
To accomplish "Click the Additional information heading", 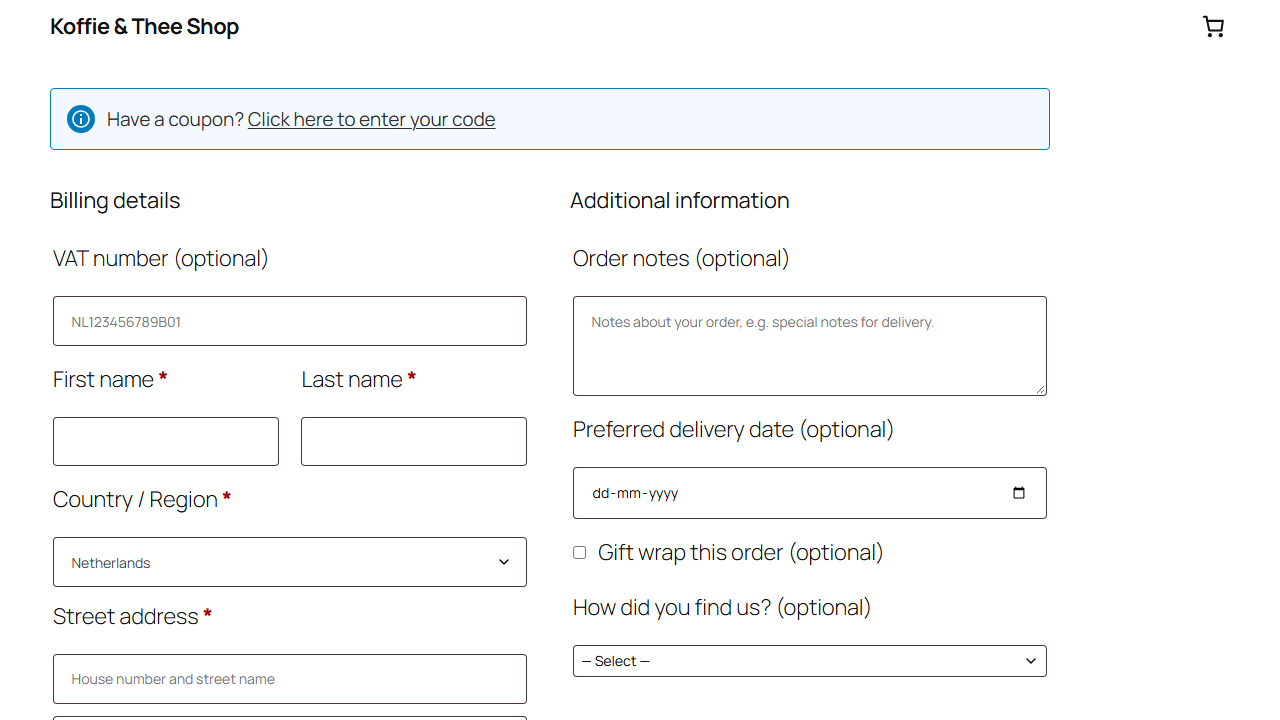I will [680, 200].
